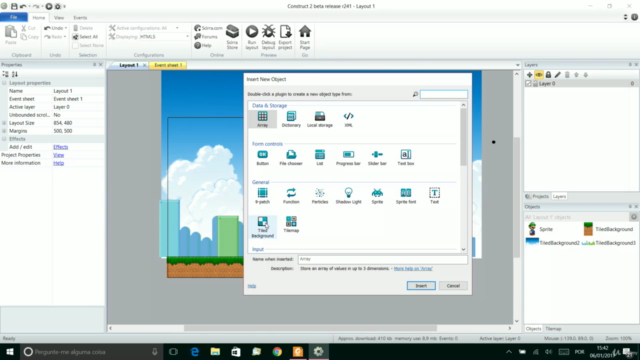Click the Effects link in properties
The image size is (640, 360).
[60, 147]
